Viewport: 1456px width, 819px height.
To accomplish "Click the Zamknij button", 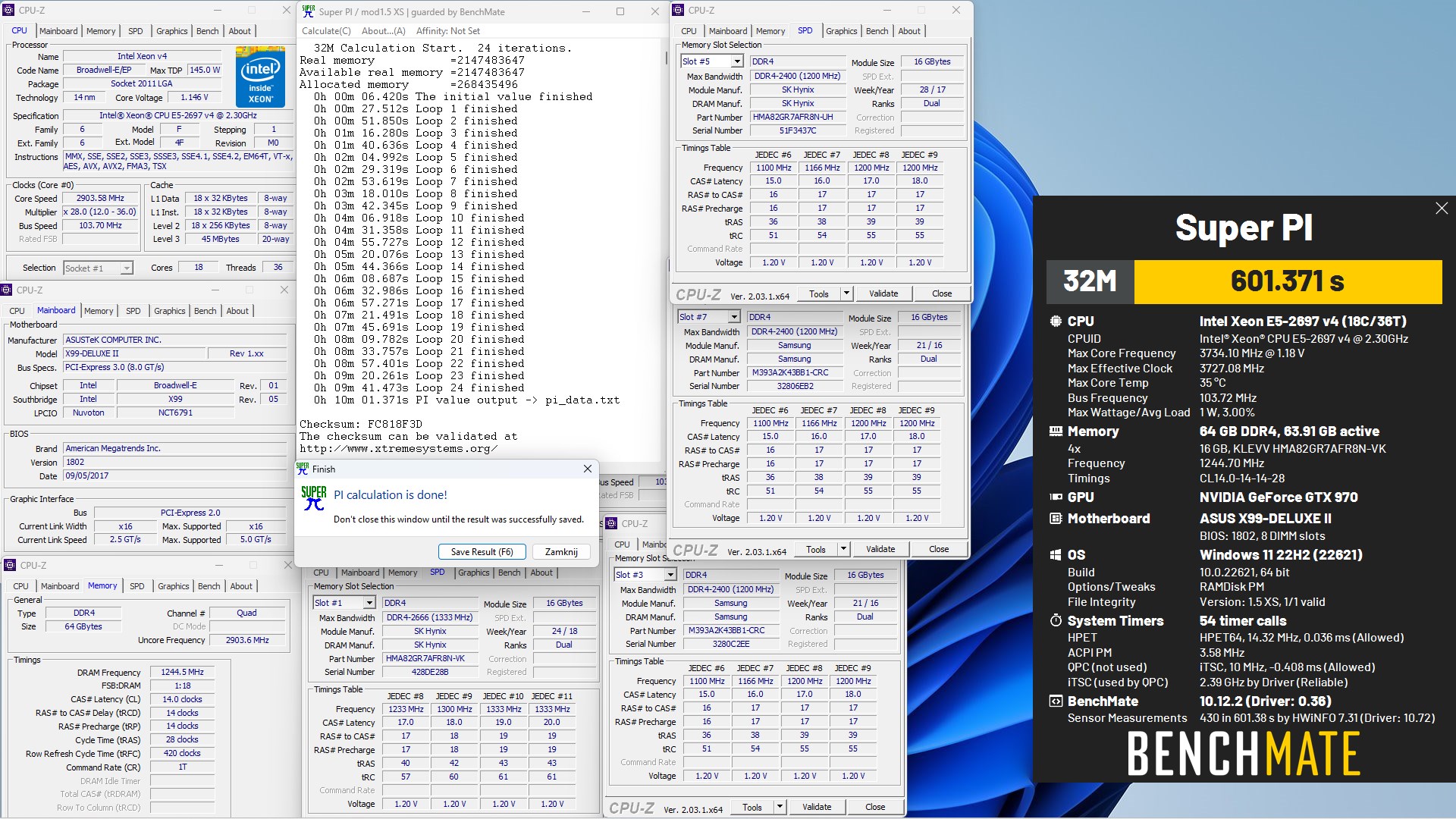I will [x=561, y=551].
